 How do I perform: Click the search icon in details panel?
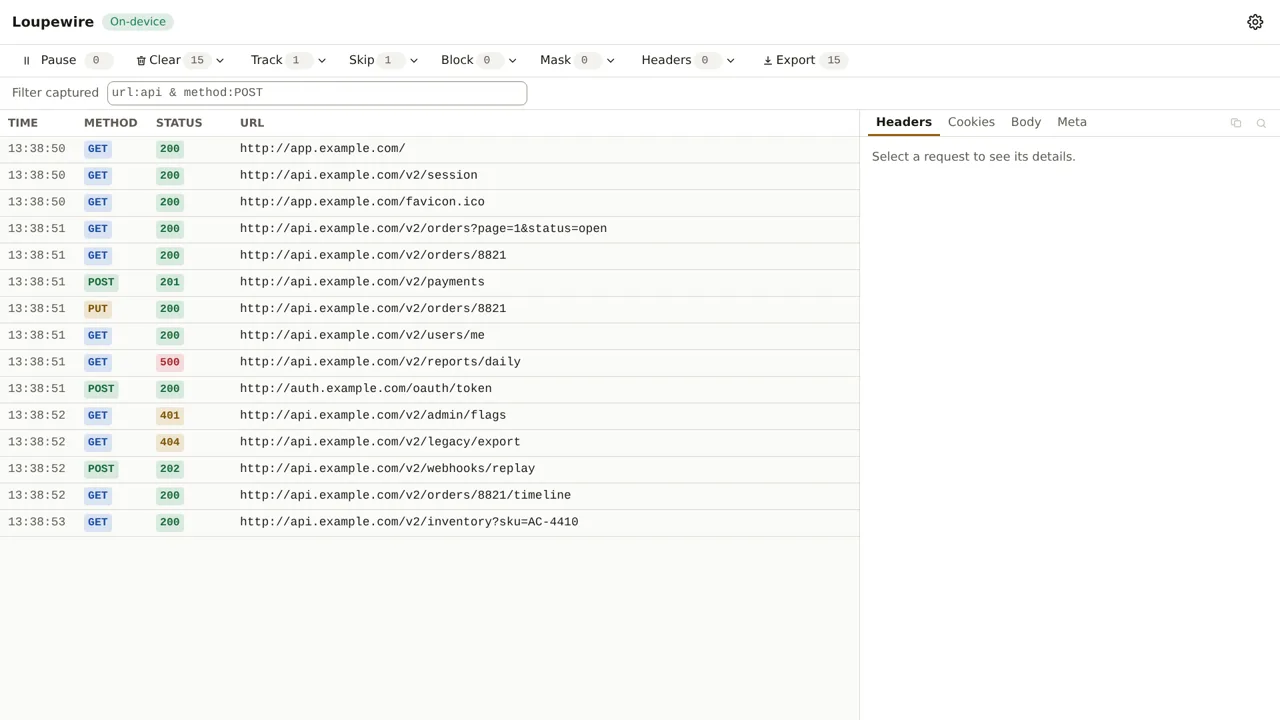pyautogui.click(x=1261, y=123)
